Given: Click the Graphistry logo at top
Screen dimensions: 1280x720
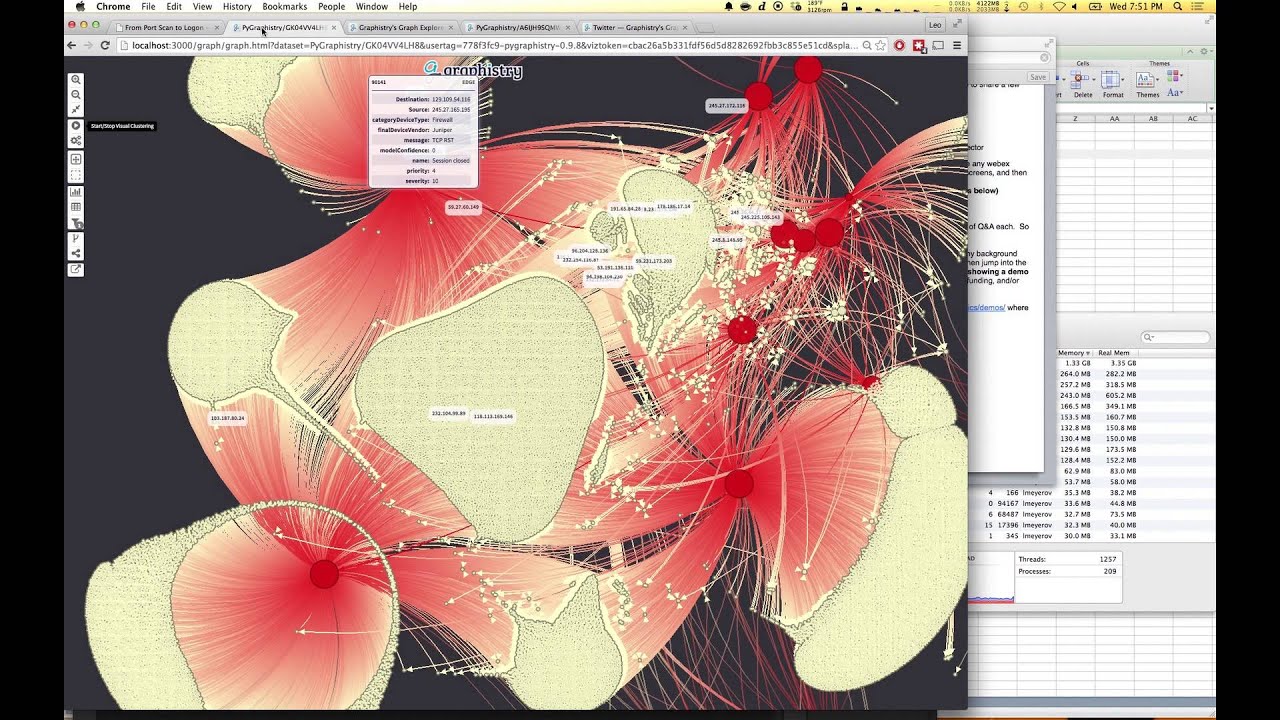Looking at the screenshot, I should 473,69.
